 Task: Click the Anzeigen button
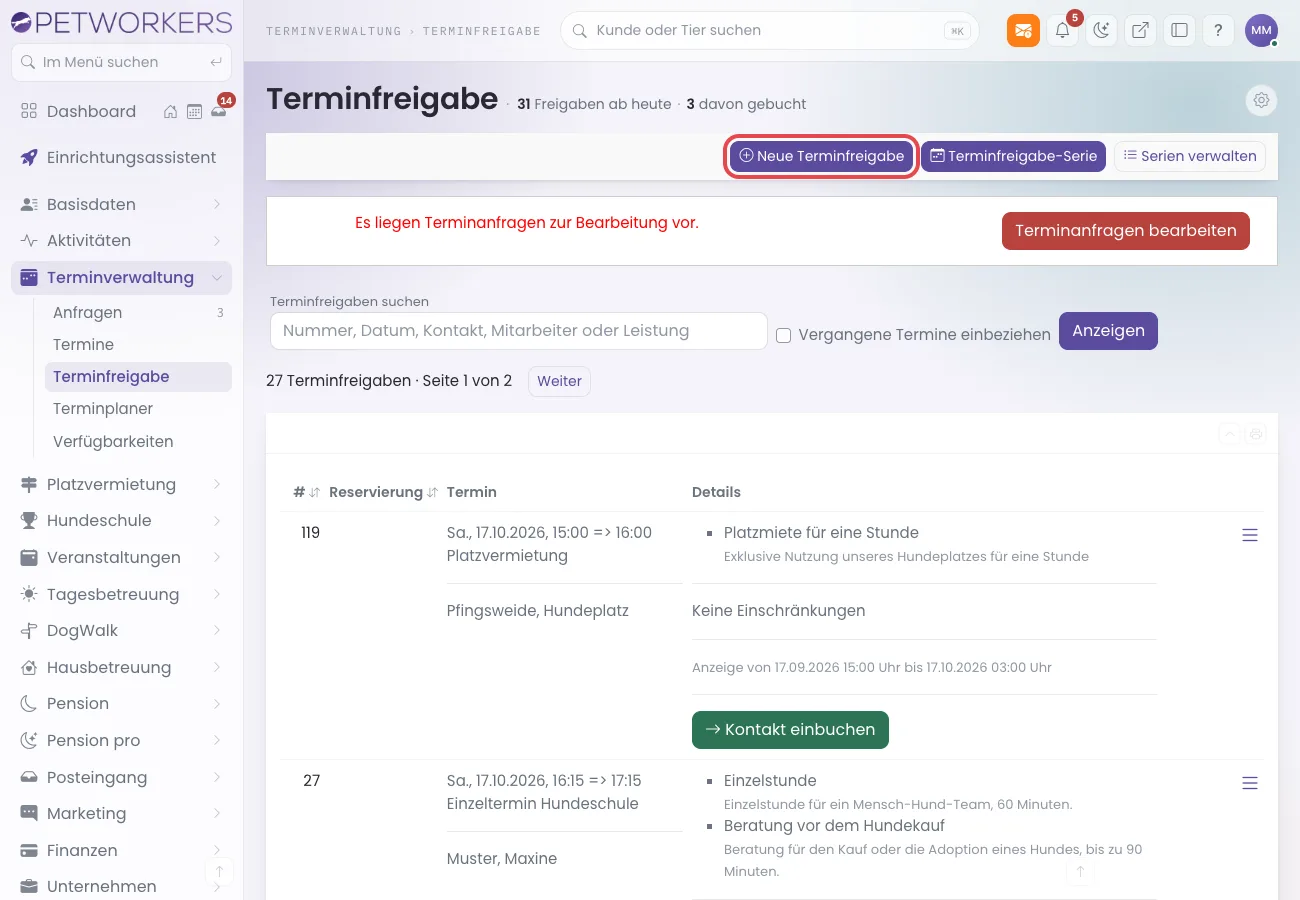point(1108,331)
